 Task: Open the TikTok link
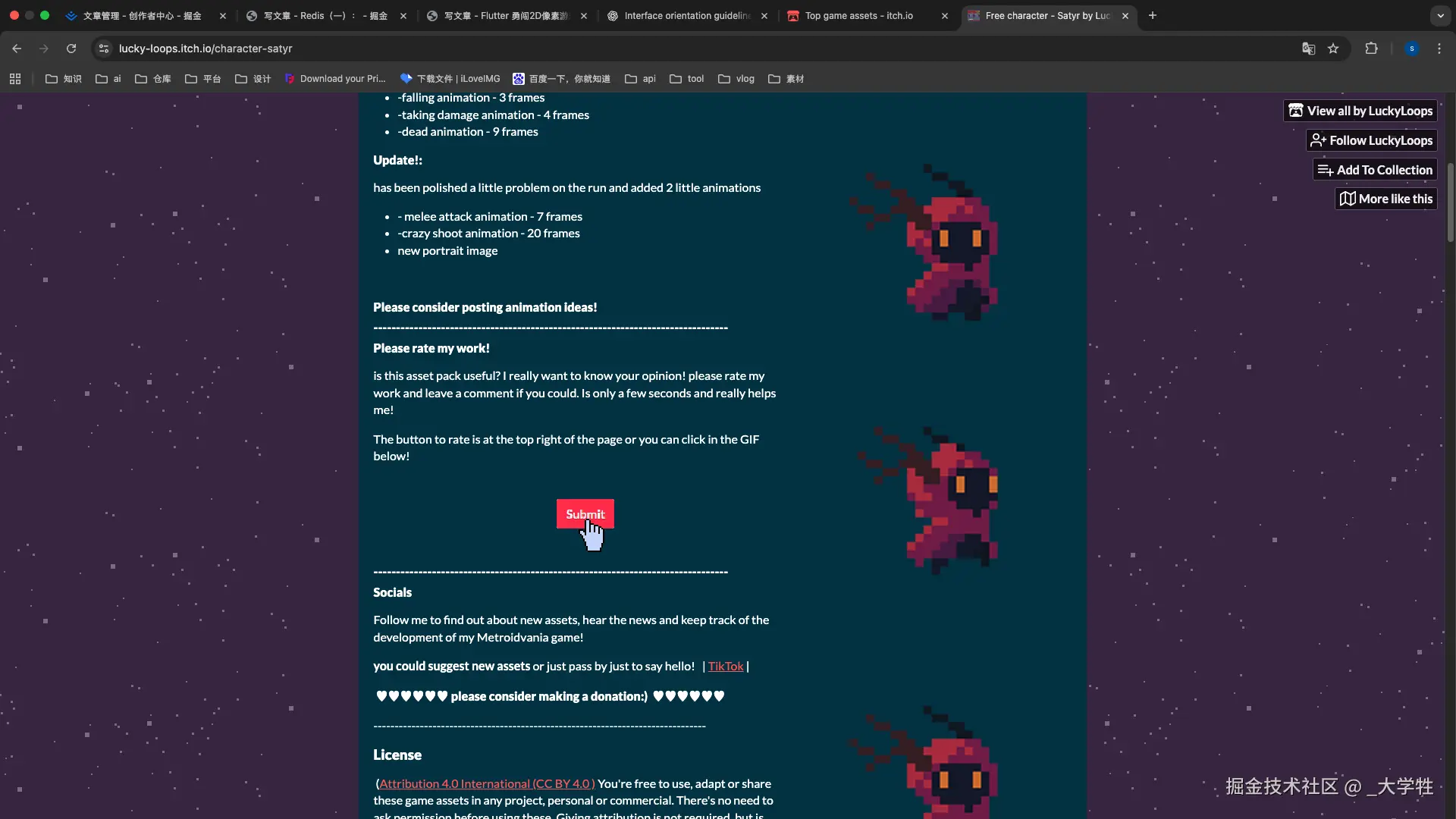coord(725,666)
